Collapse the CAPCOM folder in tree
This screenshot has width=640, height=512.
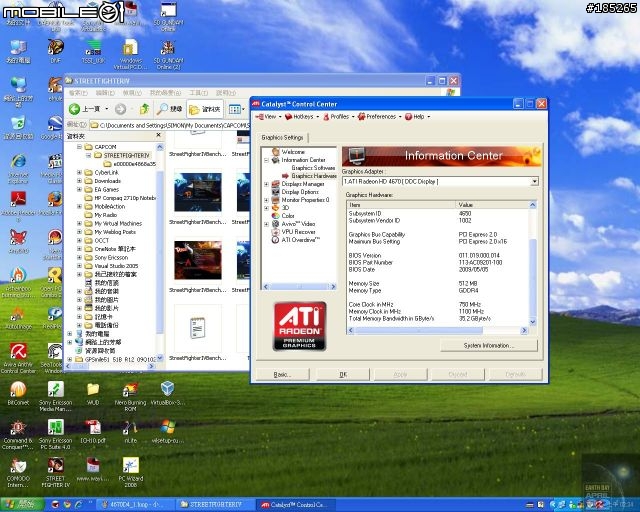click(79, 147)
